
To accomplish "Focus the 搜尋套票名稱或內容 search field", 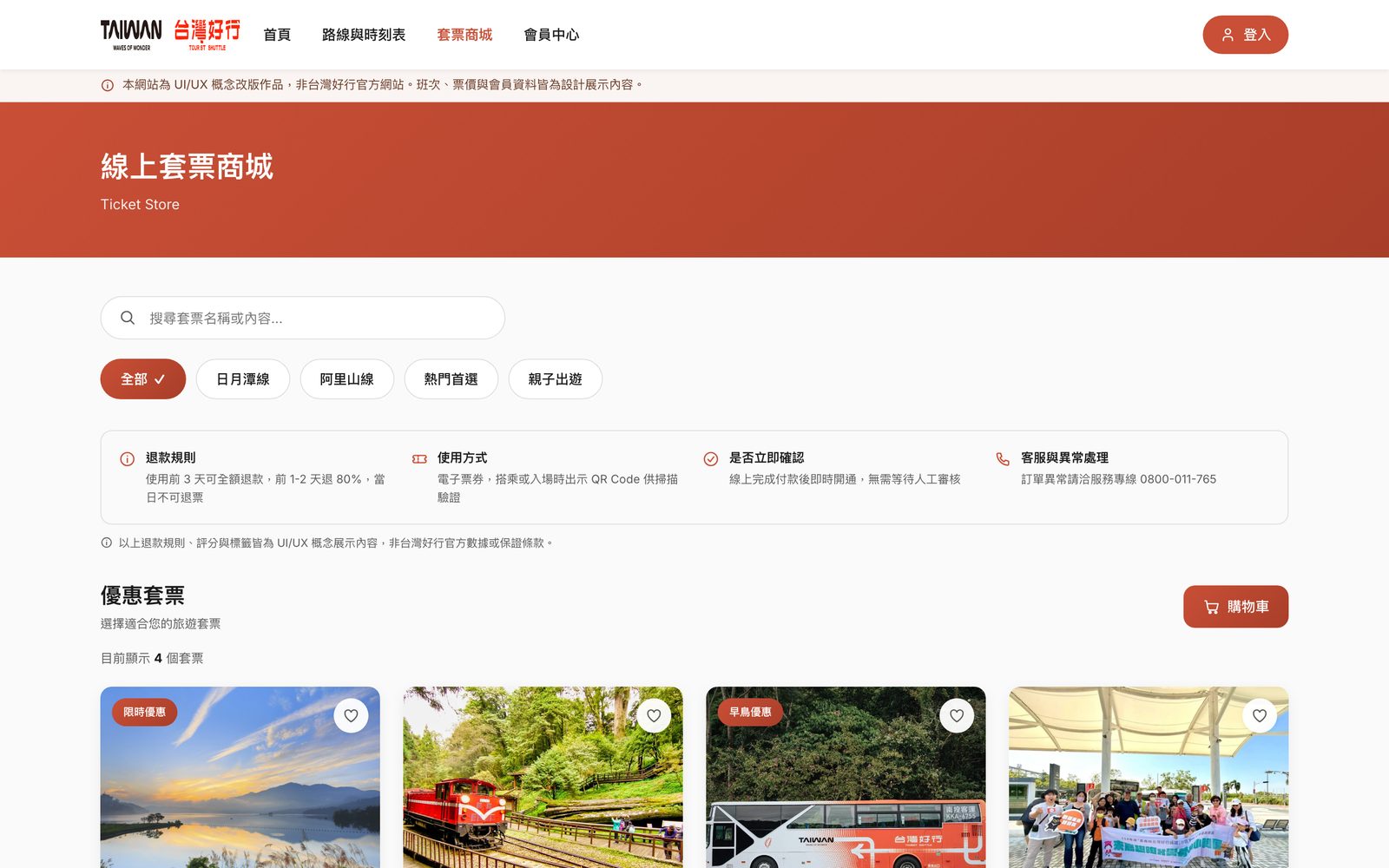I will (x=302, y=318).
